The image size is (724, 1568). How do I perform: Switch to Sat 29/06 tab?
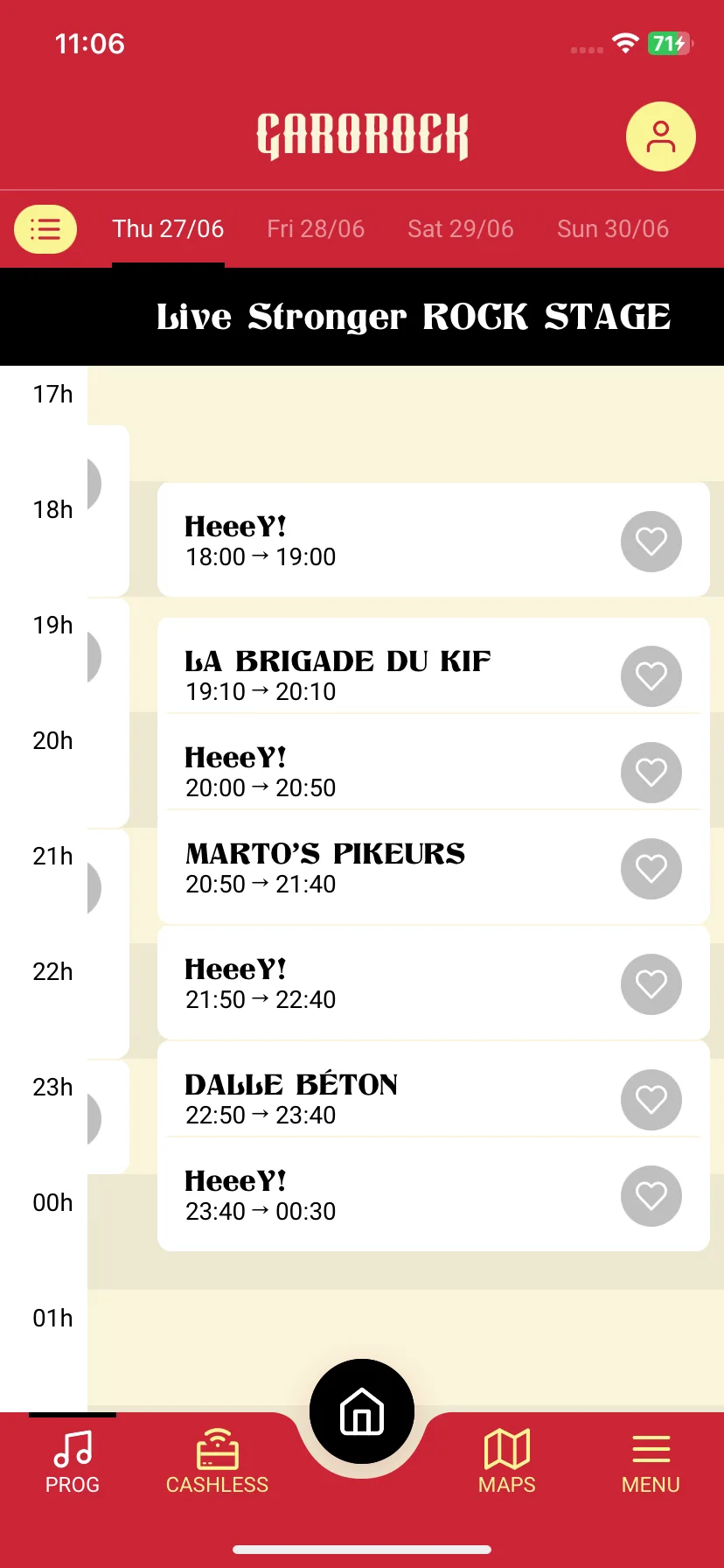(461, 229)
